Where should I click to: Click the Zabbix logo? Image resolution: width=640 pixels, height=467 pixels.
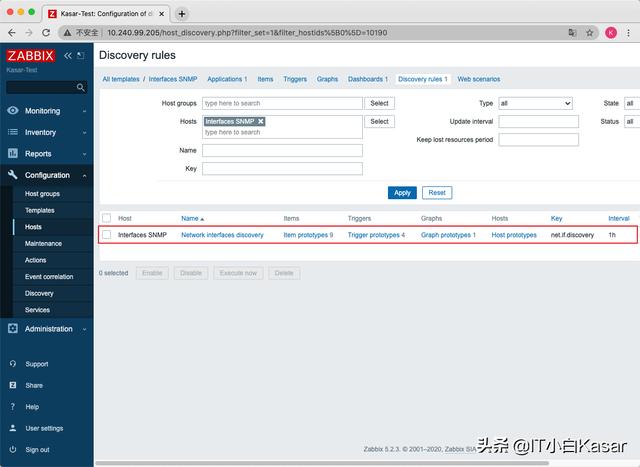click(31, 56)
